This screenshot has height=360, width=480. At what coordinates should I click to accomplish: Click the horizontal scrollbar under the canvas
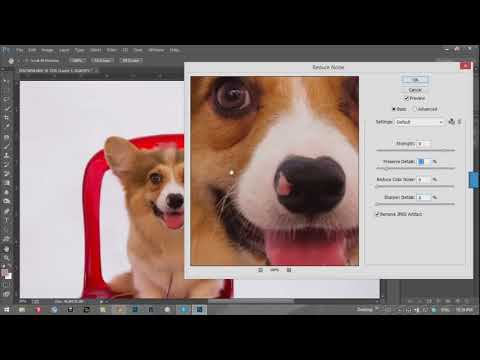coord(251,301)
